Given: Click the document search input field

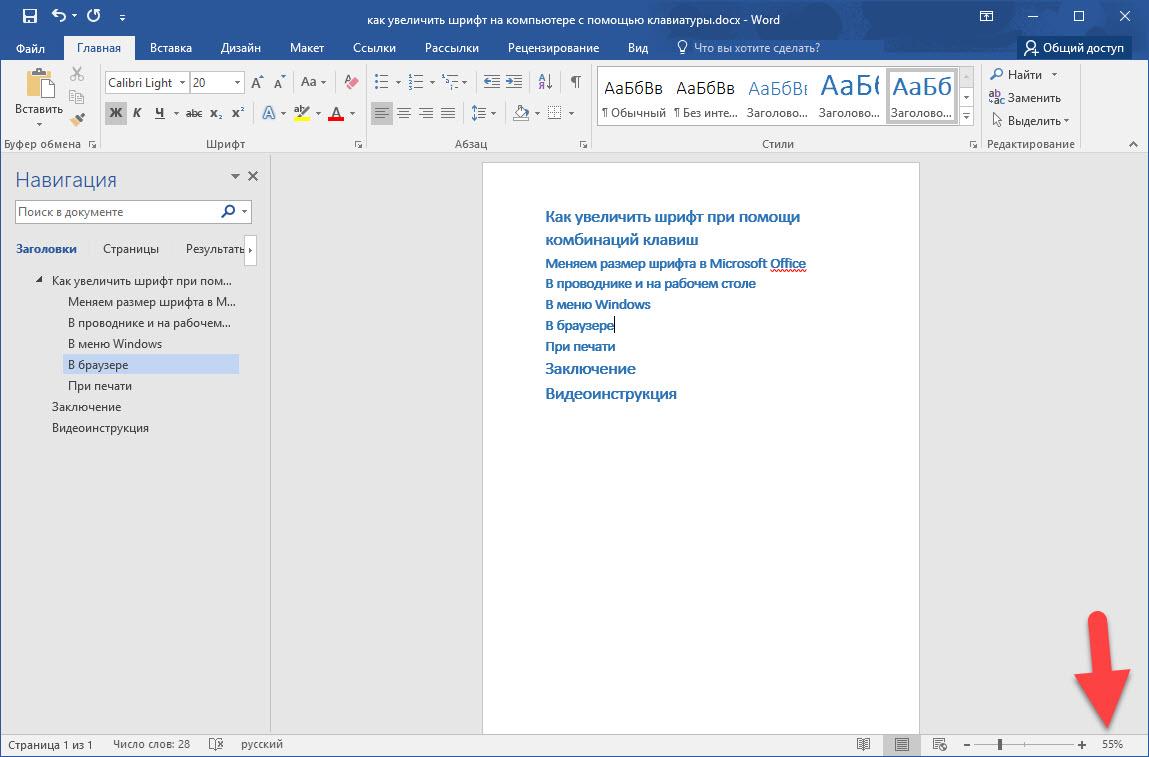Looking at the screenshot, I should pos(116,212).
